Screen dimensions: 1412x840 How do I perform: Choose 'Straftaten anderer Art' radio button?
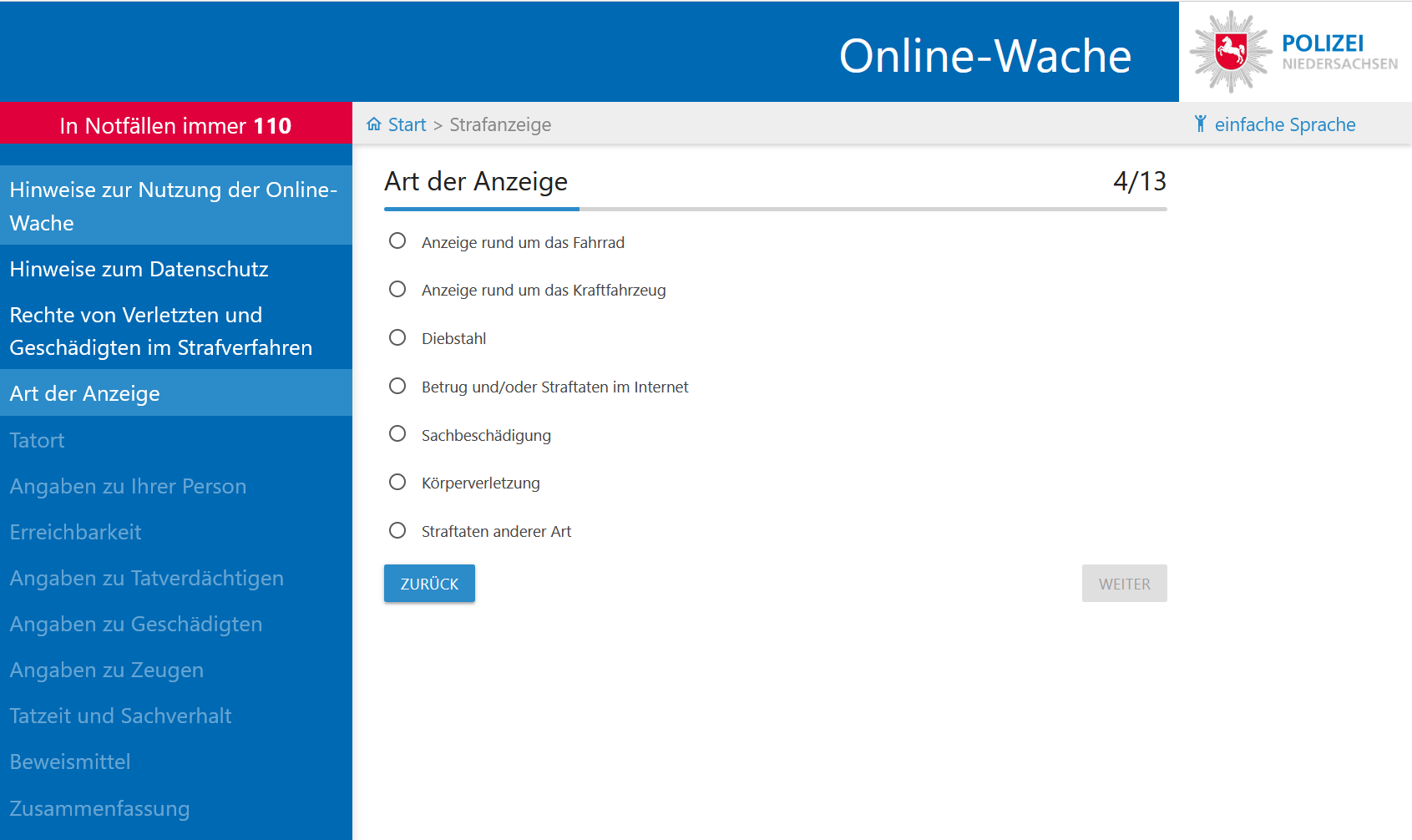pos(397,530)
